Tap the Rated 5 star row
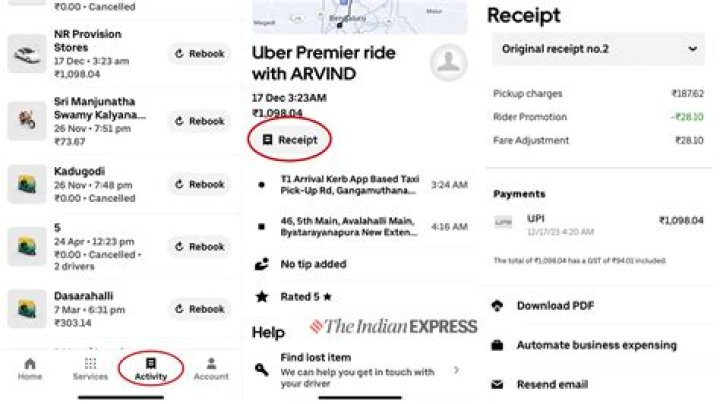This screenshot has height=404, width=720. point(360,297)
